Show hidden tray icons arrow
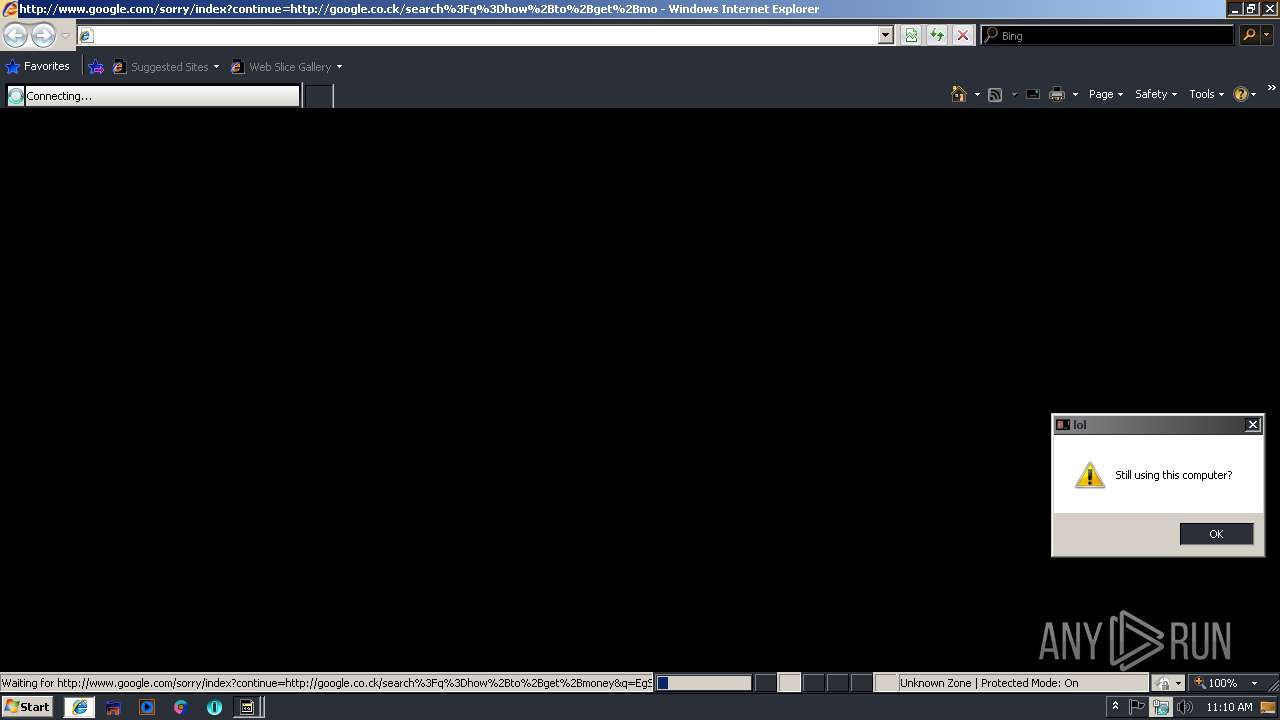This screenshot has height=720, width=1280. tap(1115, 707)
